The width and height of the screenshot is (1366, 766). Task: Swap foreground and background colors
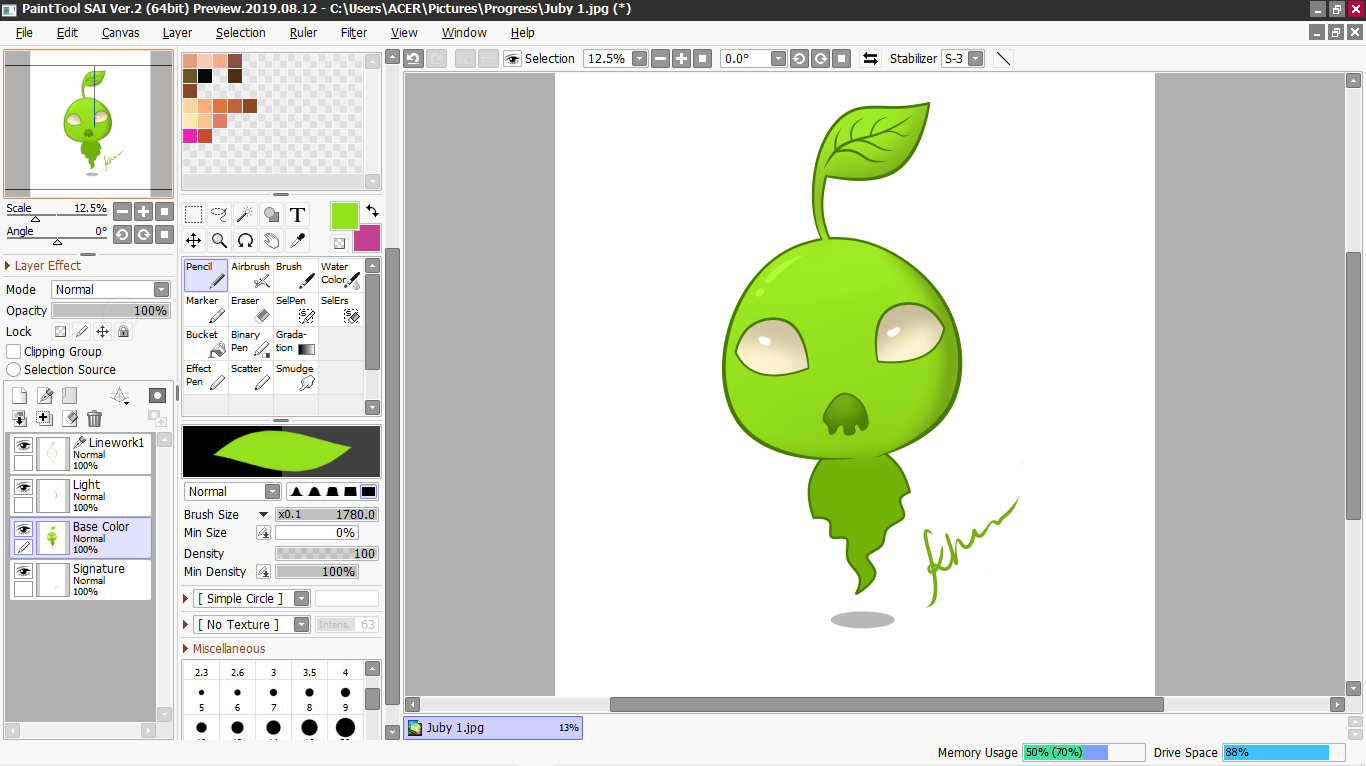pos(372,210)
